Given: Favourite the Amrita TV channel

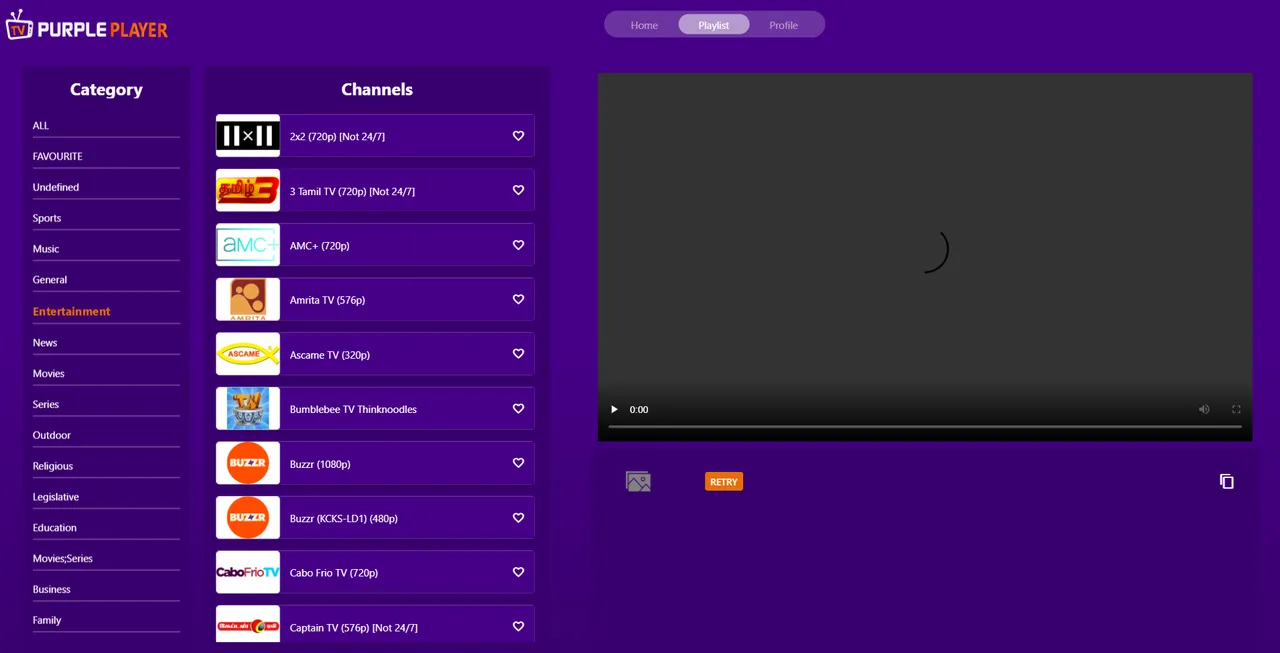Looking at the screenshot, I should pyautogui.click(x=518, y=299).
